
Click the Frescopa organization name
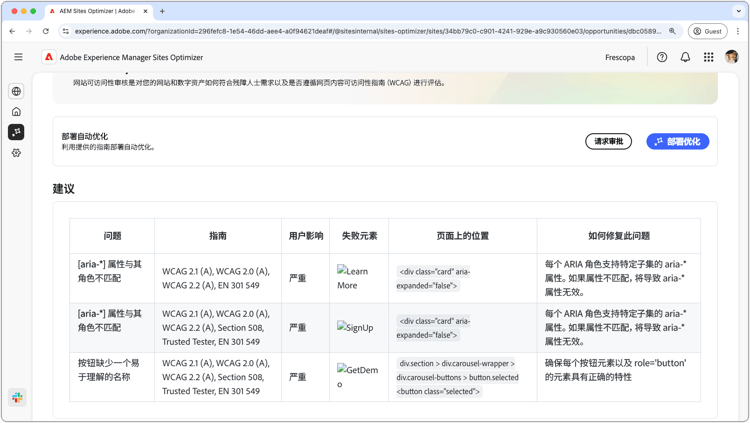620,57
